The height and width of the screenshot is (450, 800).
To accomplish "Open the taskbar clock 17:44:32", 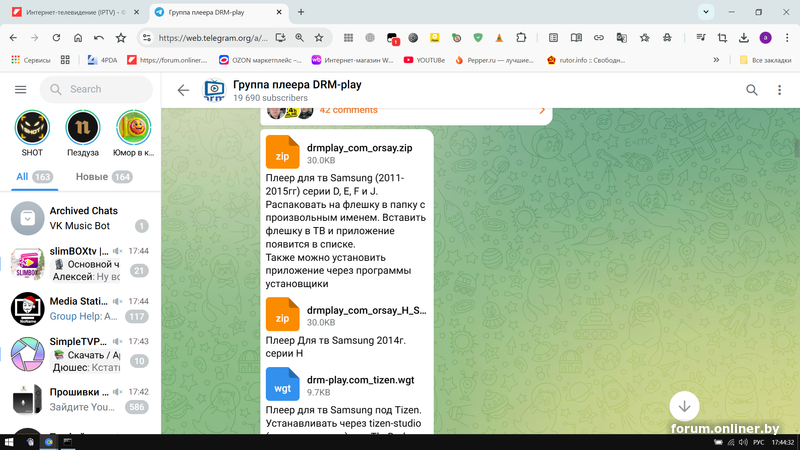I will 783,442.
